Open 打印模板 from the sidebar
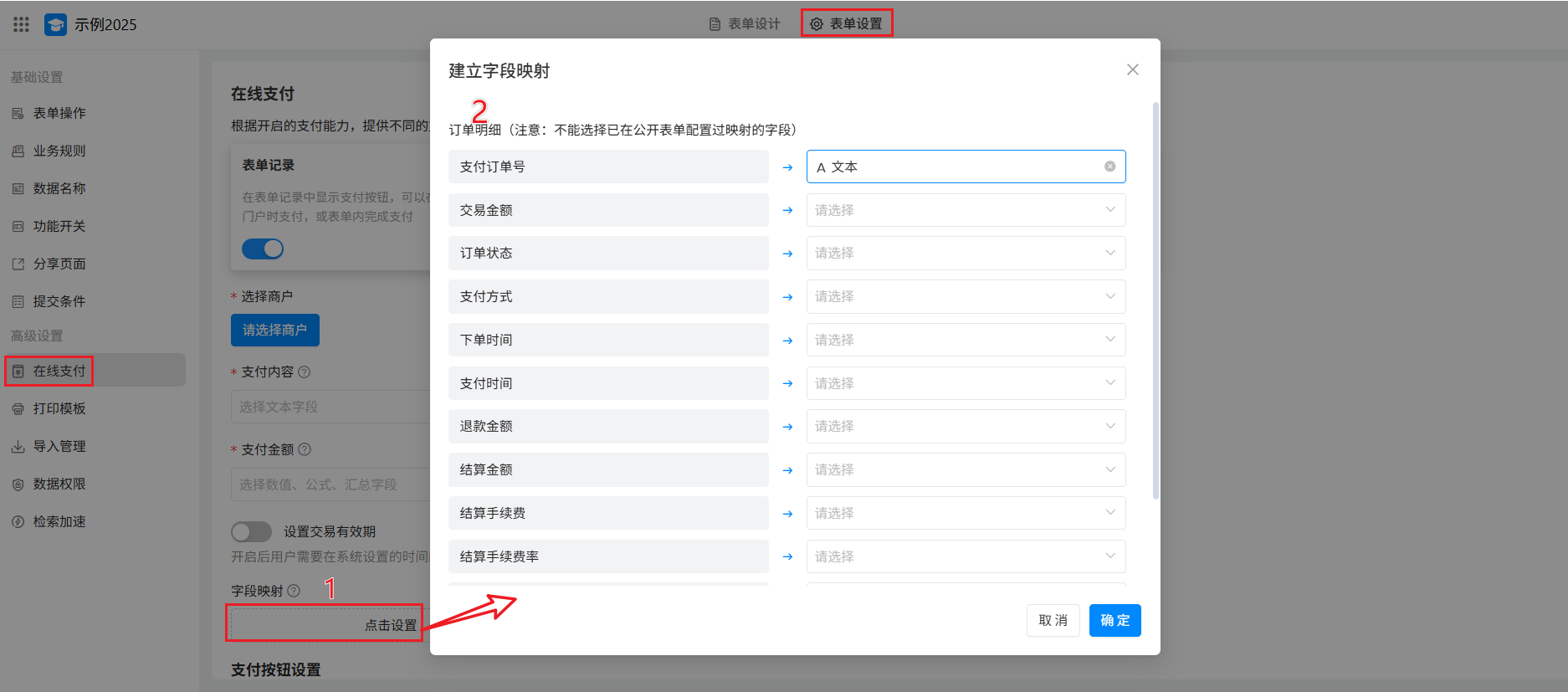The height and width of the screenshot is (692, 1568). click(59, 408)
